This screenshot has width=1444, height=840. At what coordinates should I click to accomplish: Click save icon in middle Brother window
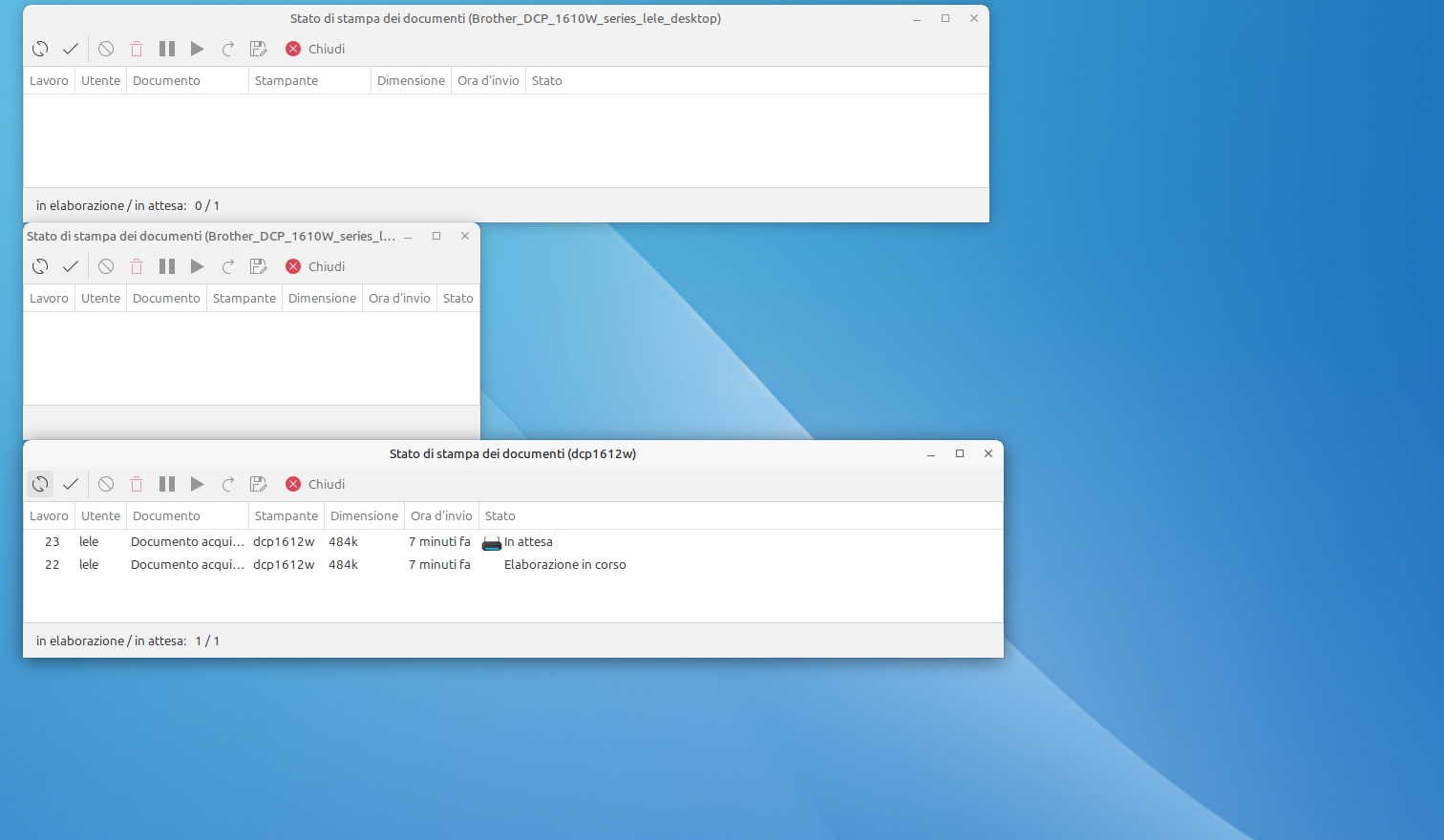coord(259,266)
